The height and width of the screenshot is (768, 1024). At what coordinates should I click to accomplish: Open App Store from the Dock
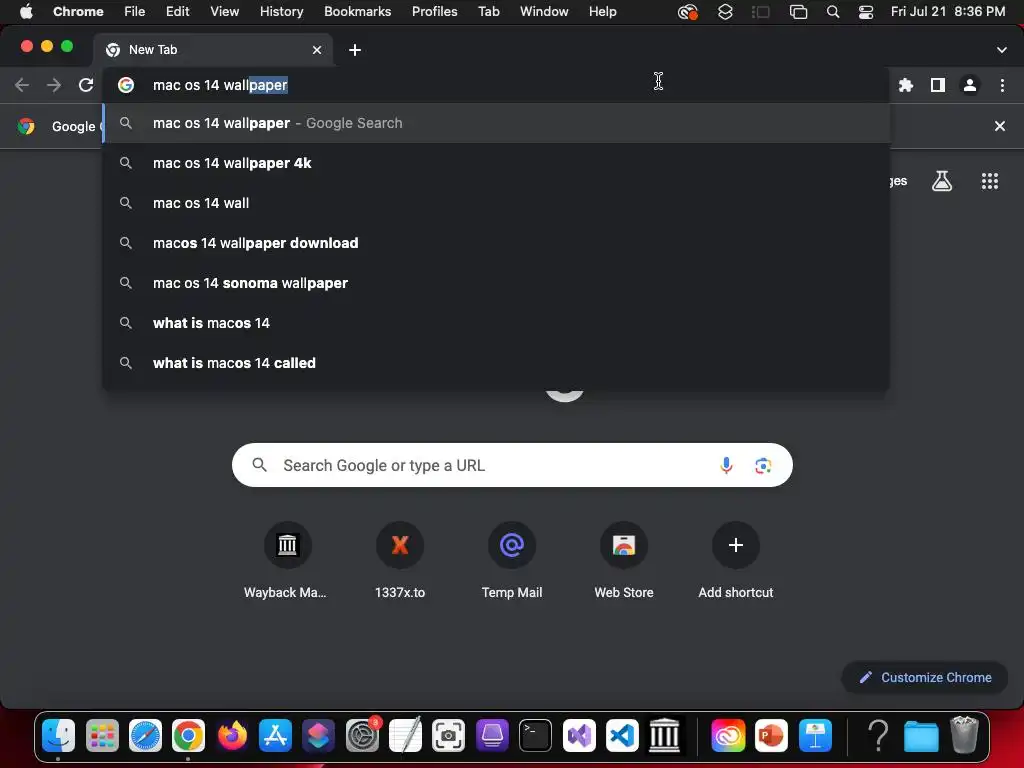(275, 736)
